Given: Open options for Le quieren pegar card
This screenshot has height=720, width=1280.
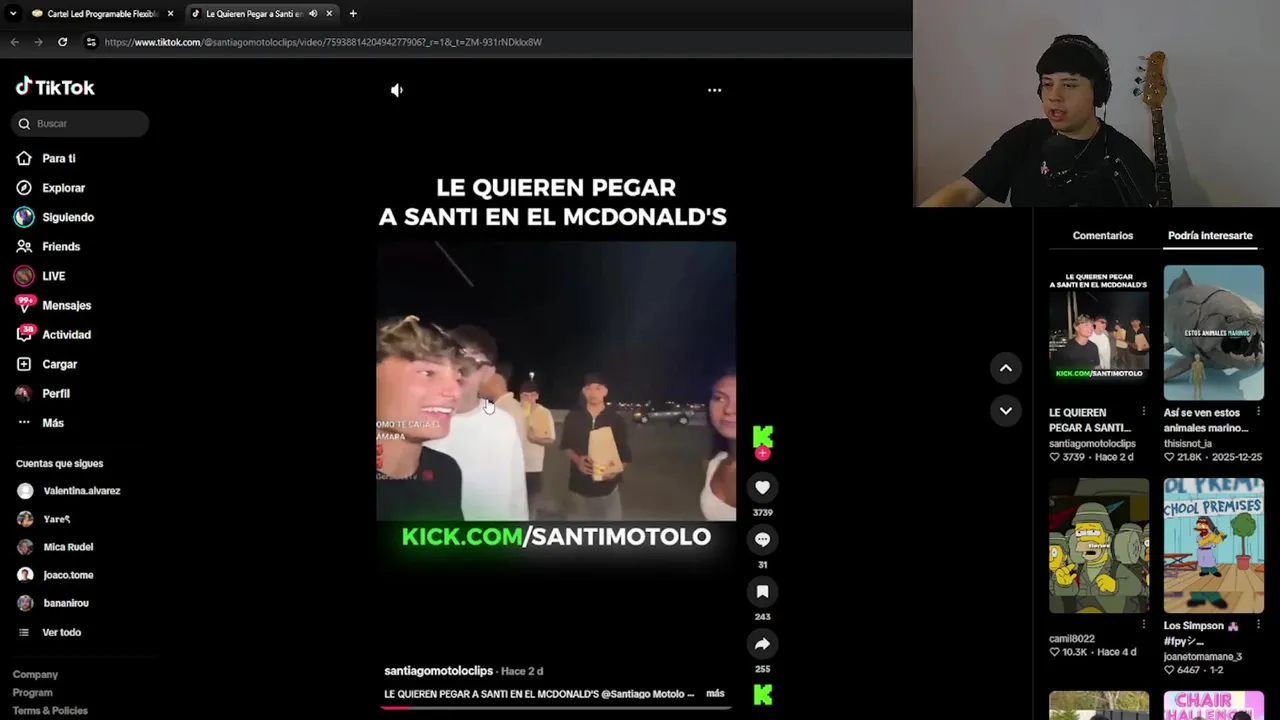Looking at the screenshot, I should pyautogui.click(x=1144, y=412).
